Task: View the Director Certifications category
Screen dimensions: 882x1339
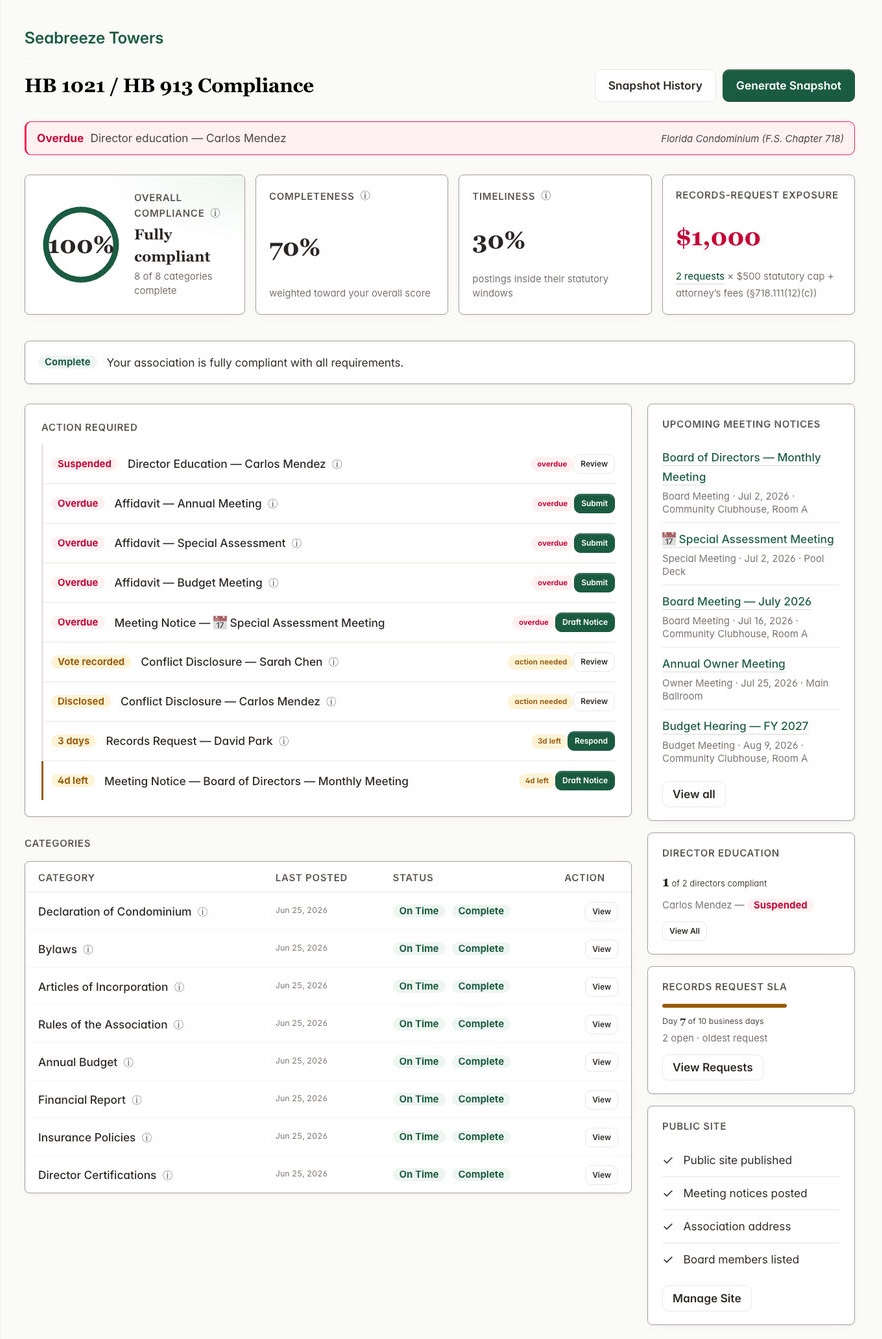Action: click(x=601, y=1175)
